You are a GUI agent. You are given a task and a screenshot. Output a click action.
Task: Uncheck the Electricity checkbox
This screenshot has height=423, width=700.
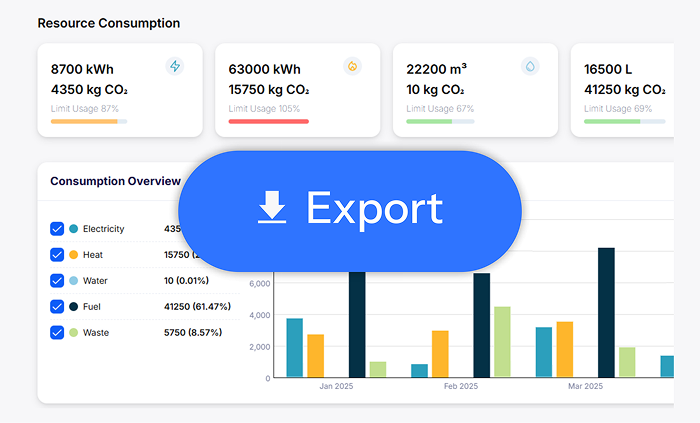click(x=57, y=229)
